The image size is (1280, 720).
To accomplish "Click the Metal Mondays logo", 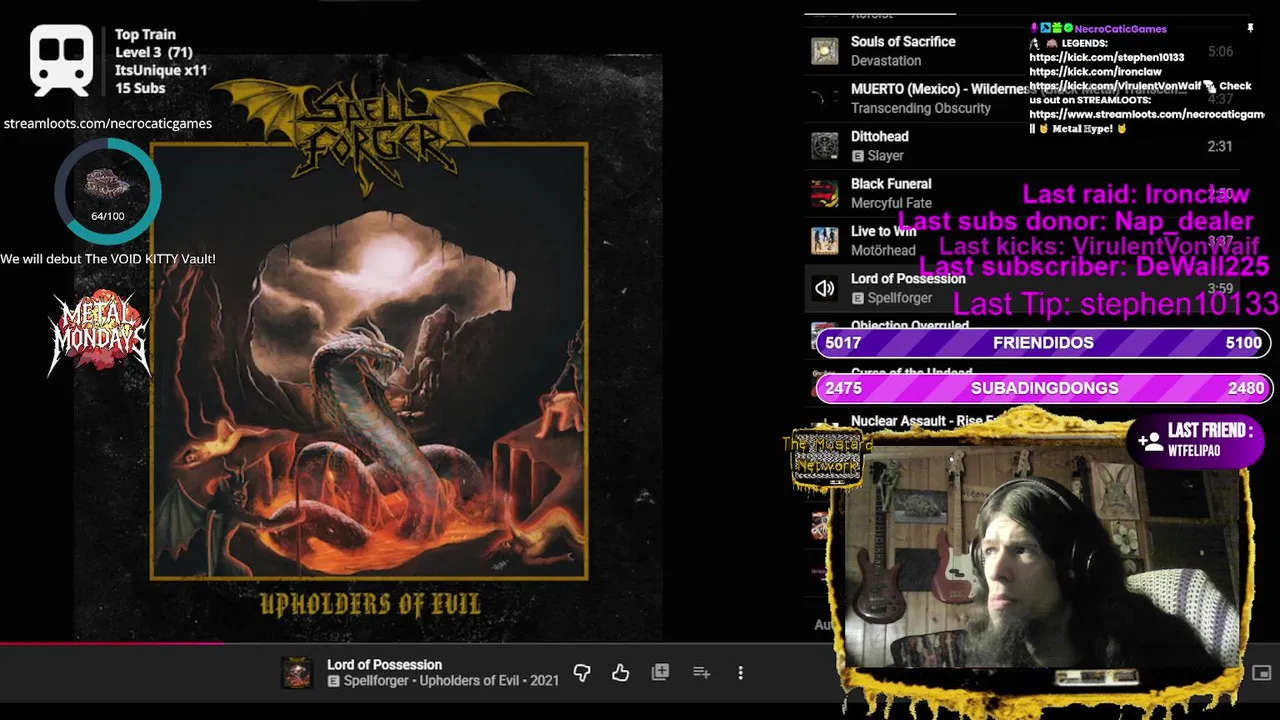I will click(x=99, y=335).
